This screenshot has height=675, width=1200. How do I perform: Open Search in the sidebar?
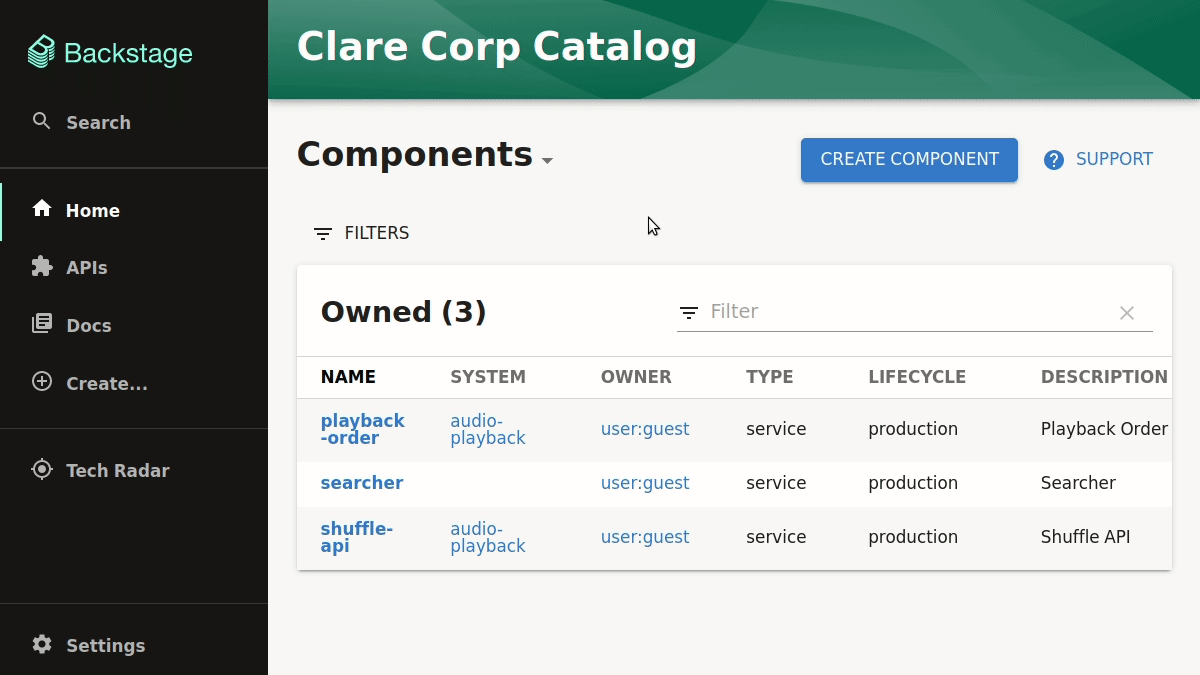click(x=134, y=122)
